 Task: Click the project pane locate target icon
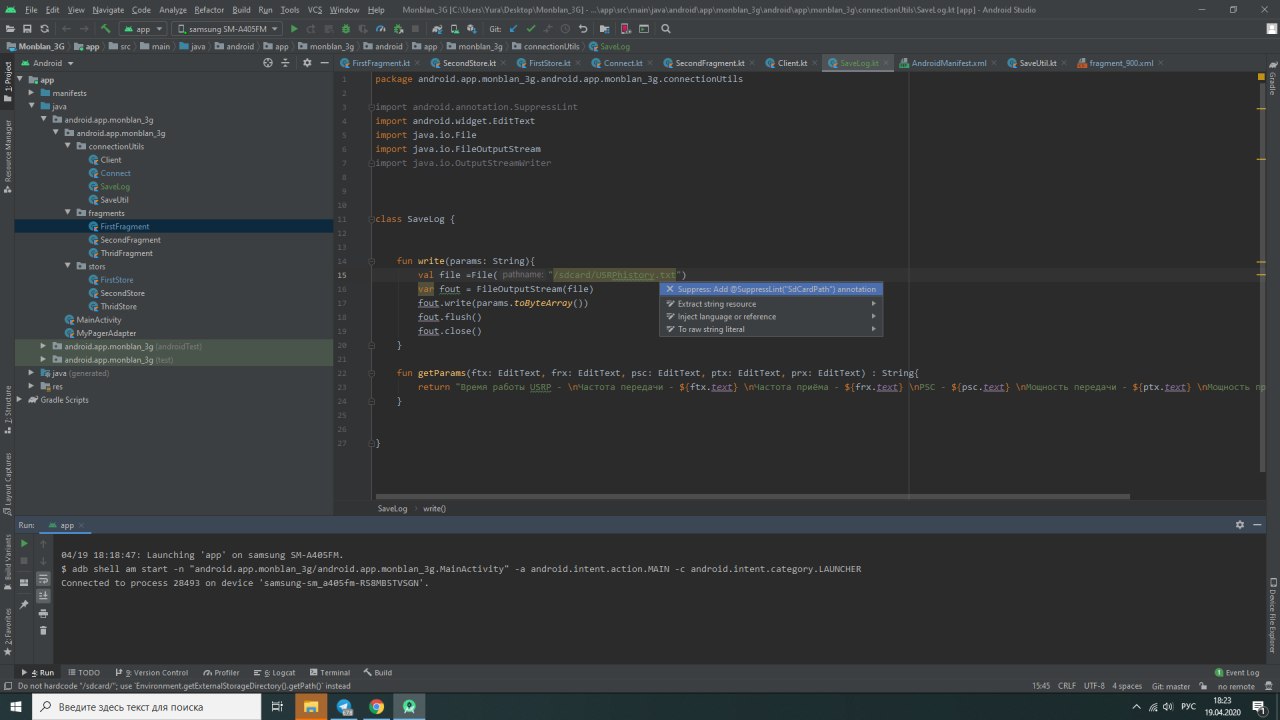point(268,62)
